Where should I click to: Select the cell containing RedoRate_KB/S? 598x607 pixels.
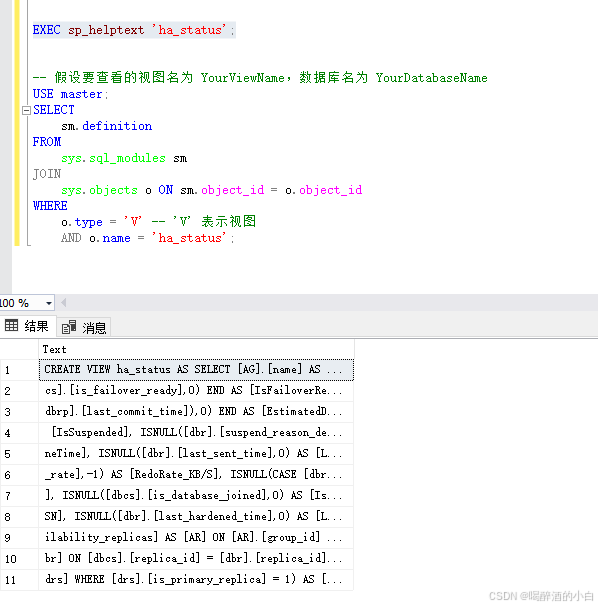(196, 475)
